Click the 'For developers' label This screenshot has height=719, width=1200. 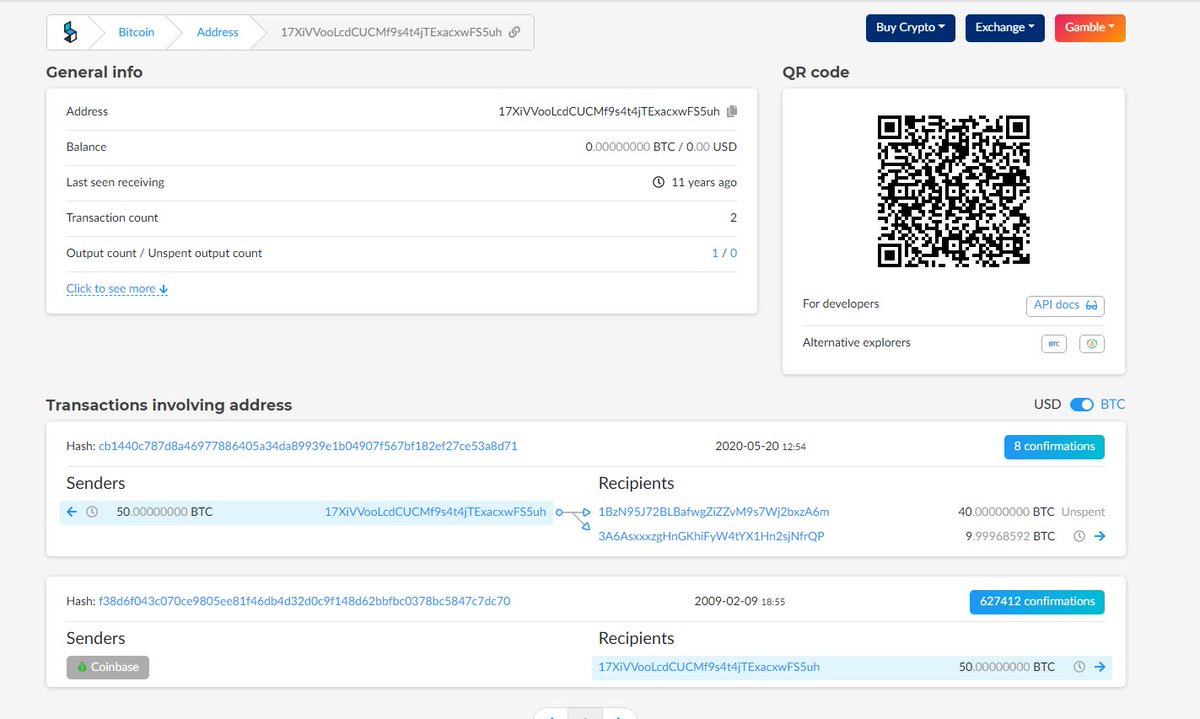point(841,304)
